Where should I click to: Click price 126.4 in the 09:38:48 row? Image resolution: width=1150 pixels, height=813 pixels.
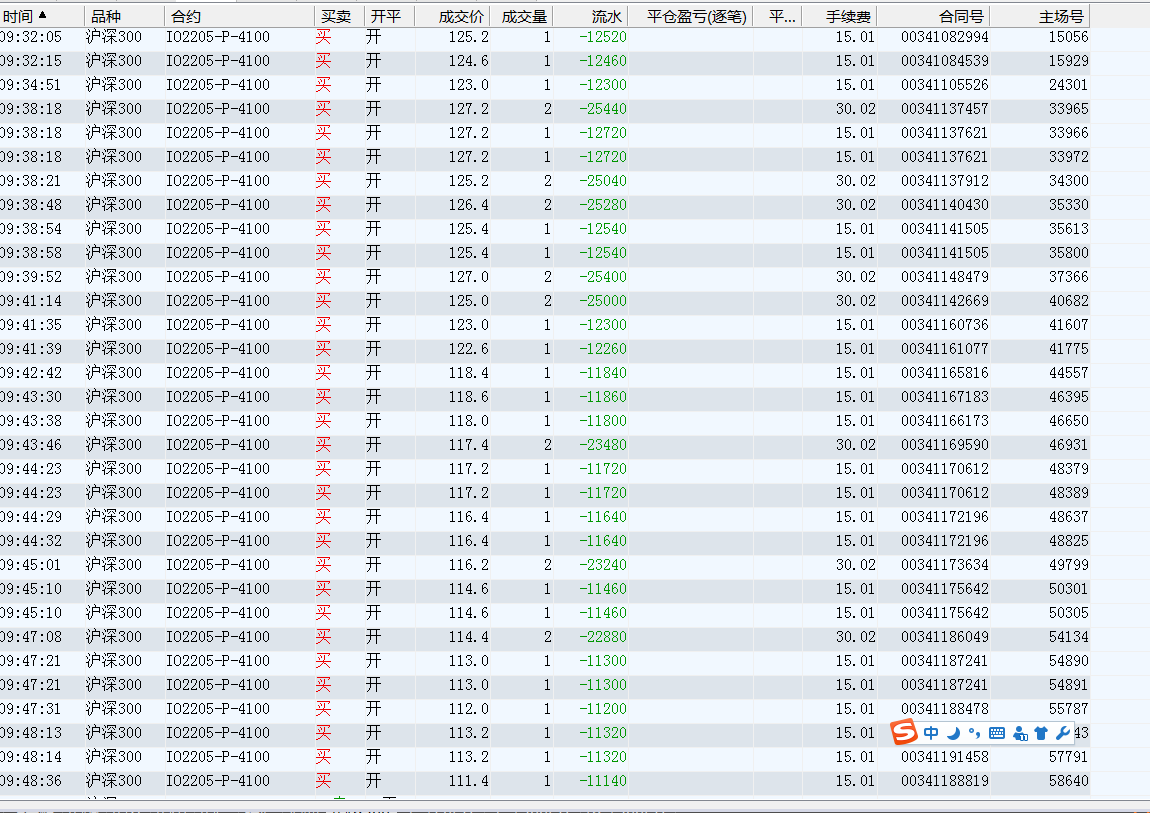[x=469, y=205]
